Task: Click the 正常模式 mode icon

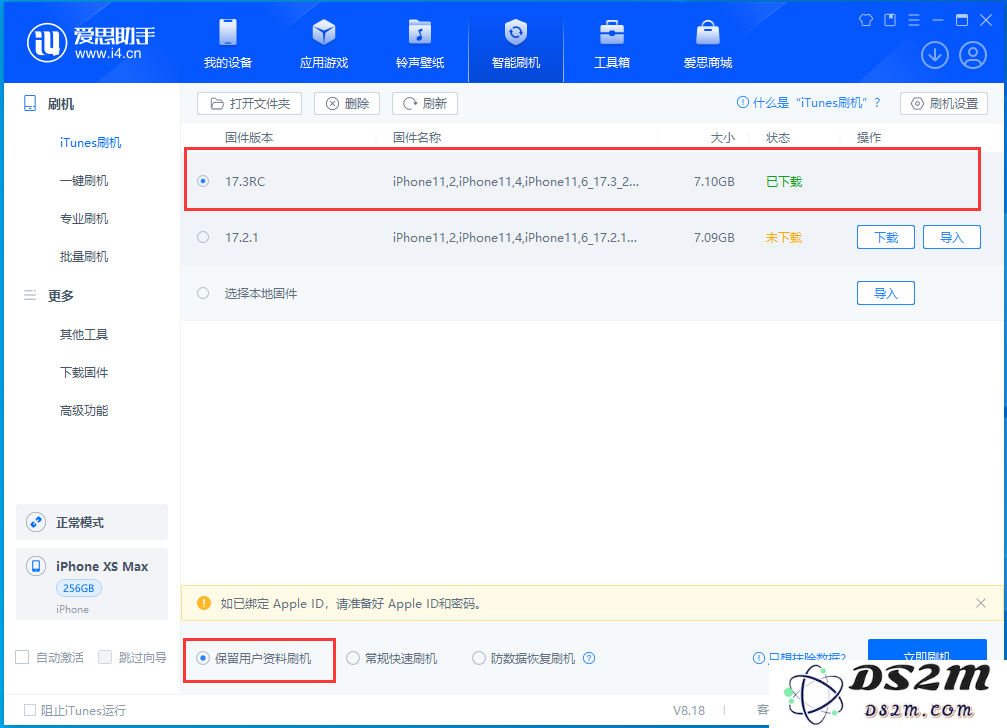Action: point(36,523)
